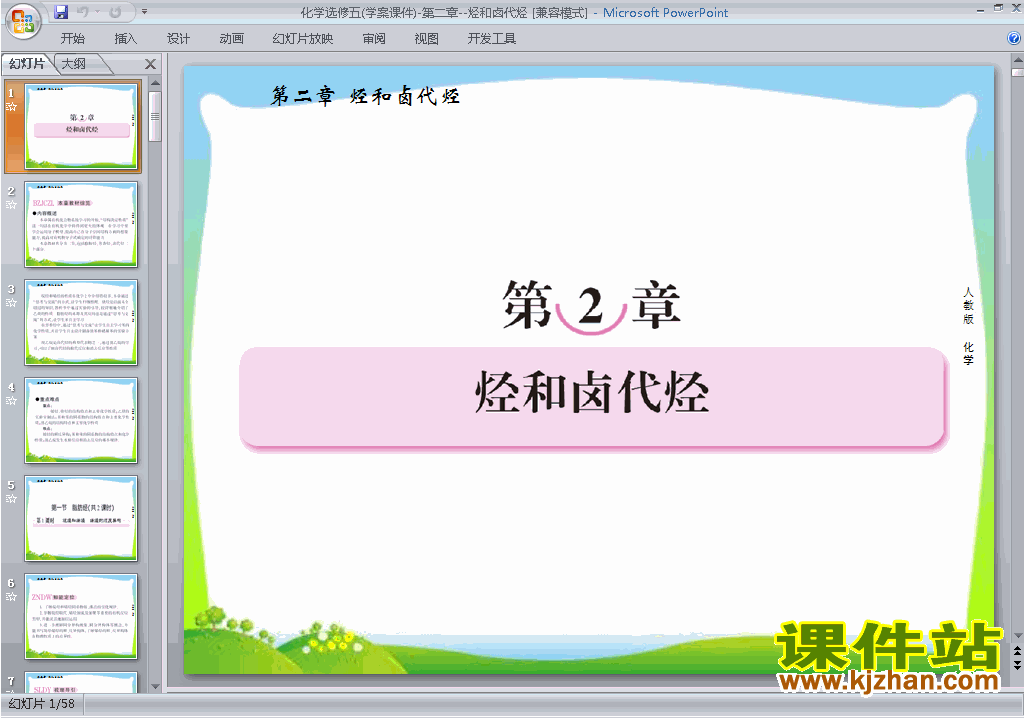Screen dimensions: 1024x718
Task: Go to previous slide with double-up arrow
Action: 1017,651
